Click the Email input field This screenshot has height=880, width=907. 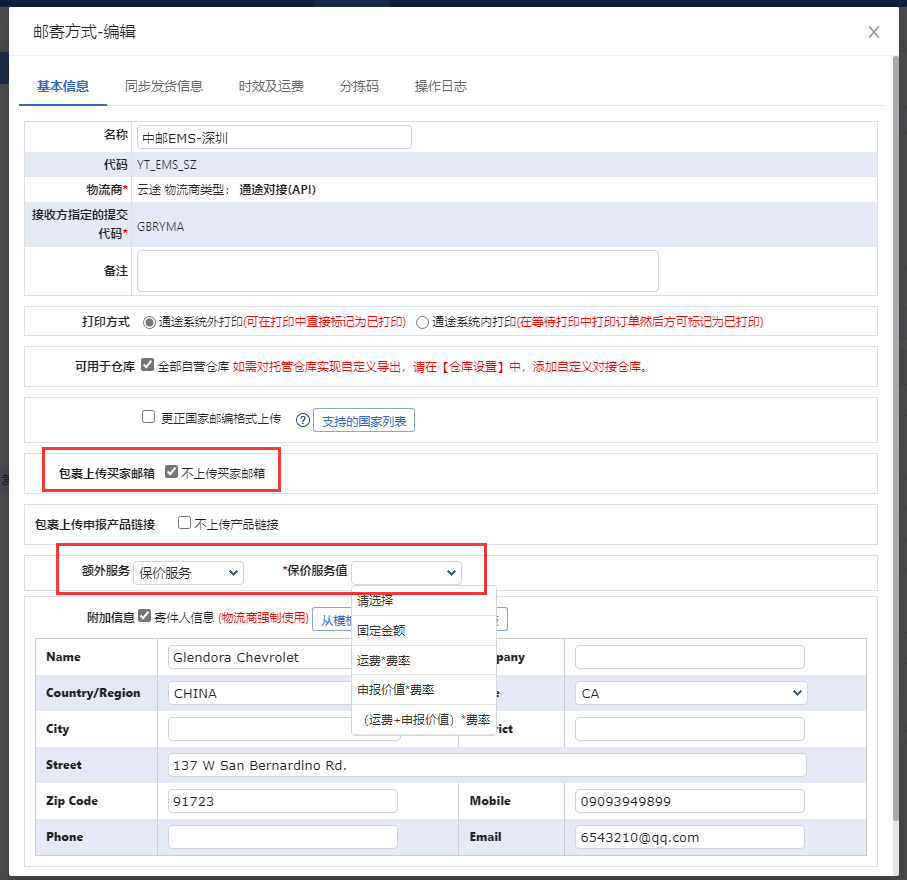point(690,837)
